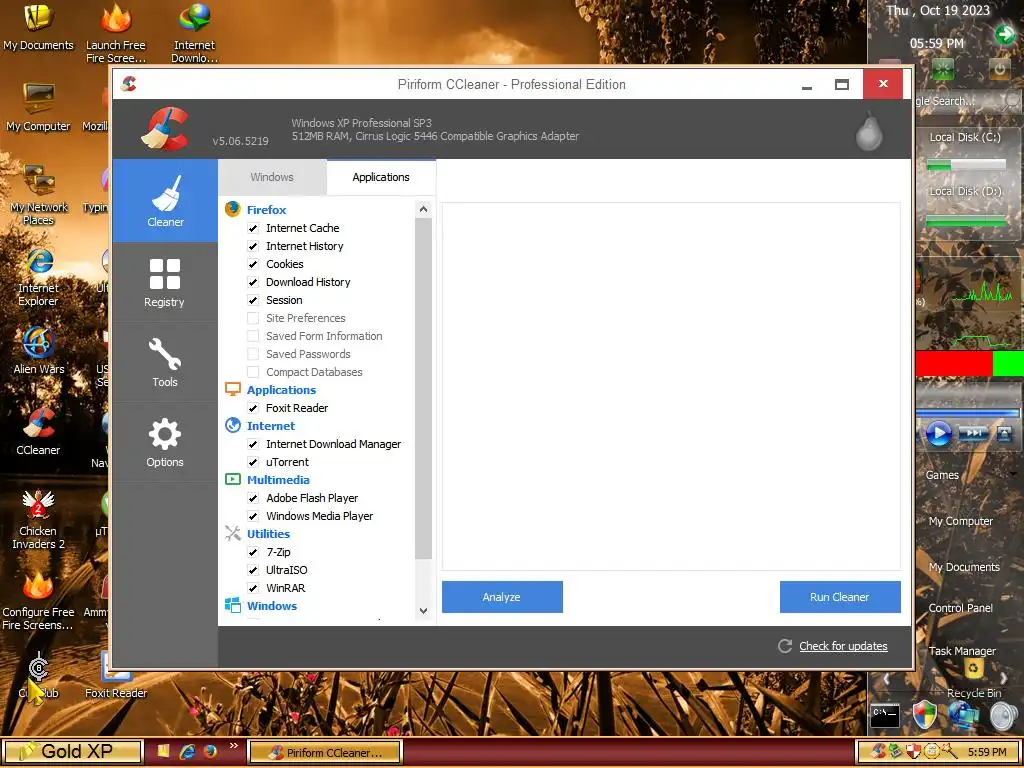
Task: Uncheck Foxit Reader checkbox
Action: tap(253, 408)
